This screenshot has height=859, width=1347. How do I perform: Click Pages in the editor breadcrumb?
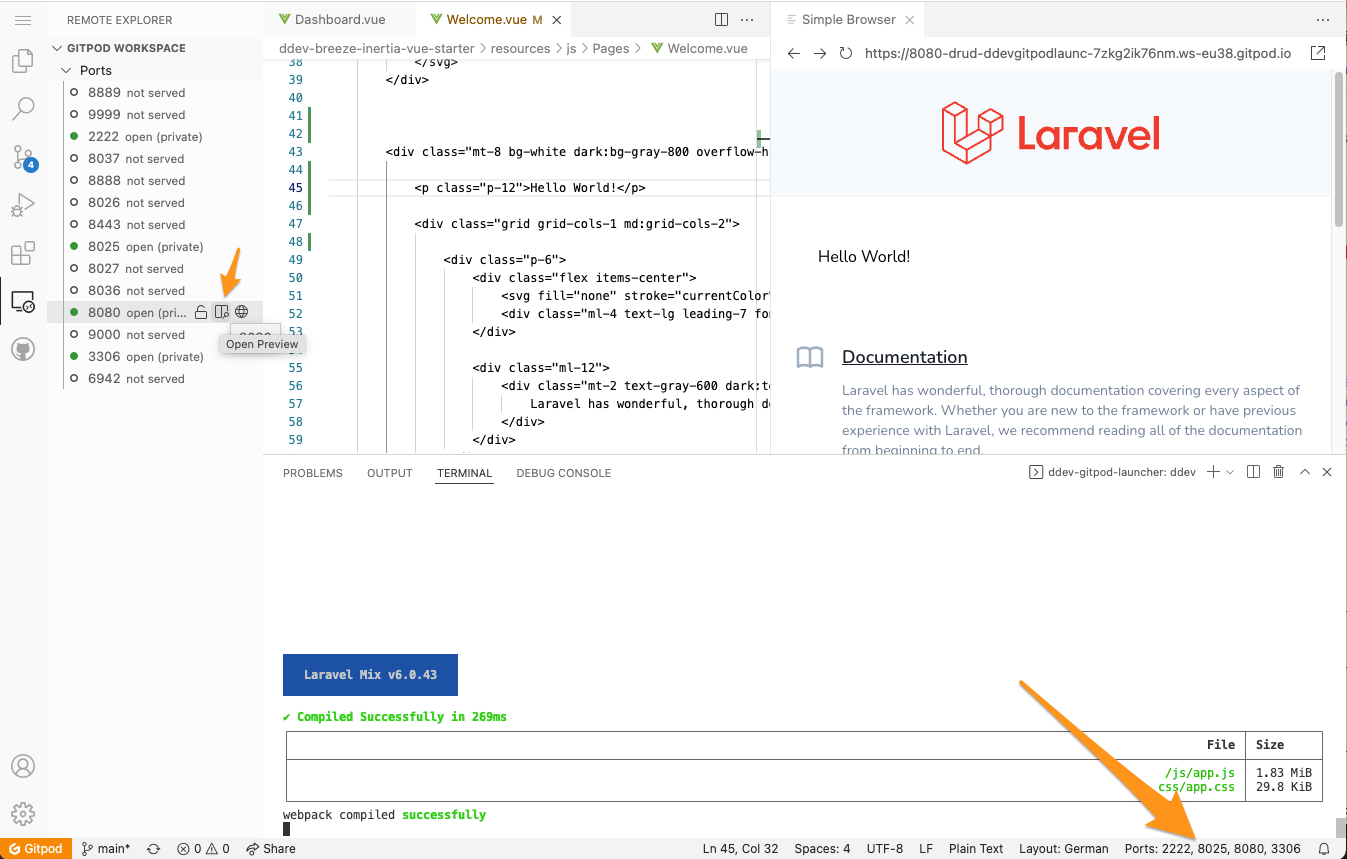(611, 48)
